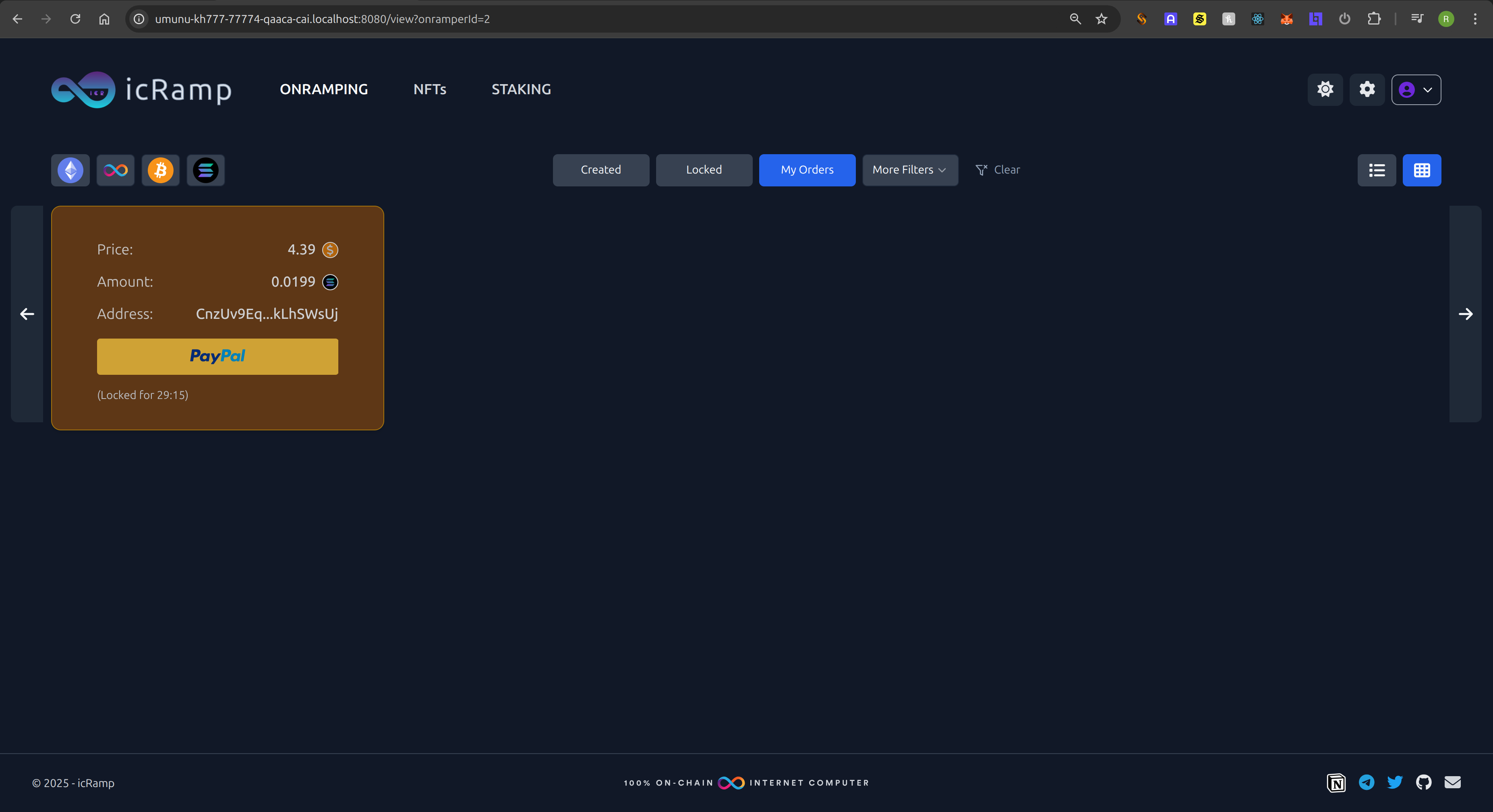
Task: Select the Ethereum chain filter icon
Action: click(70, 170)
